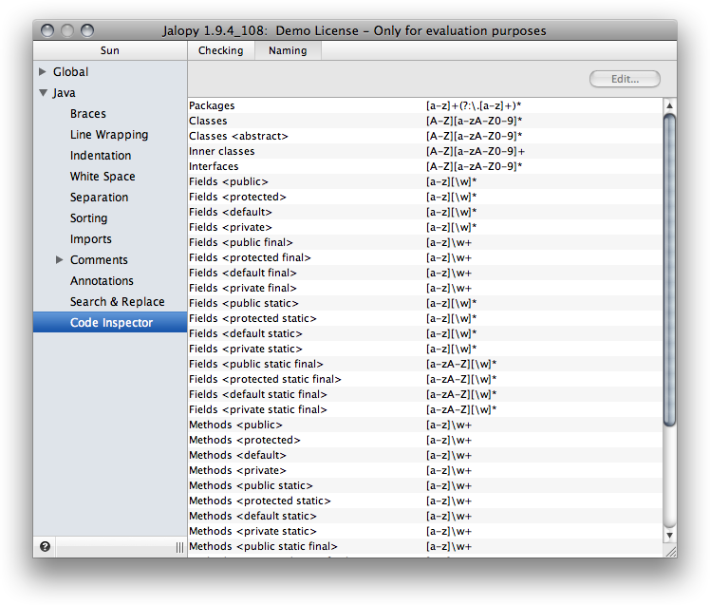Click the window close button
Image resolution: width=710 pixels, height=605 pixels.
pos(47,30)
